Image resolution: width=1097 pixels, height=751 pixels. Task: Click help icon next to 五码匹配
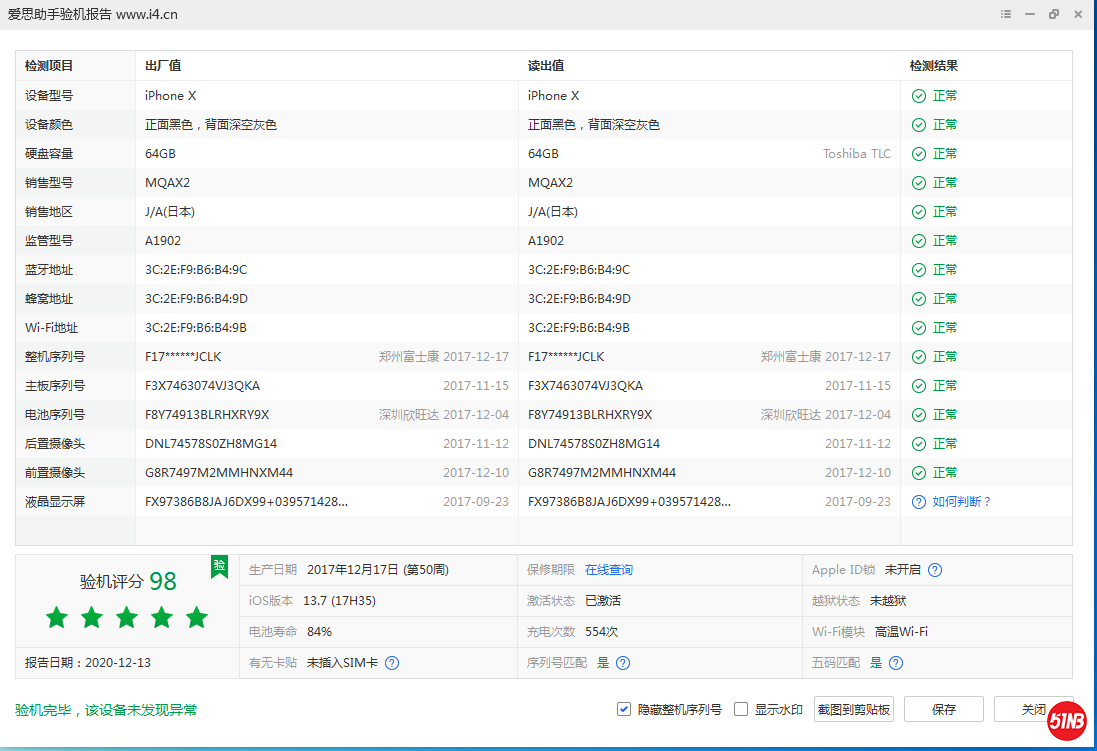[x=896, y=662]
